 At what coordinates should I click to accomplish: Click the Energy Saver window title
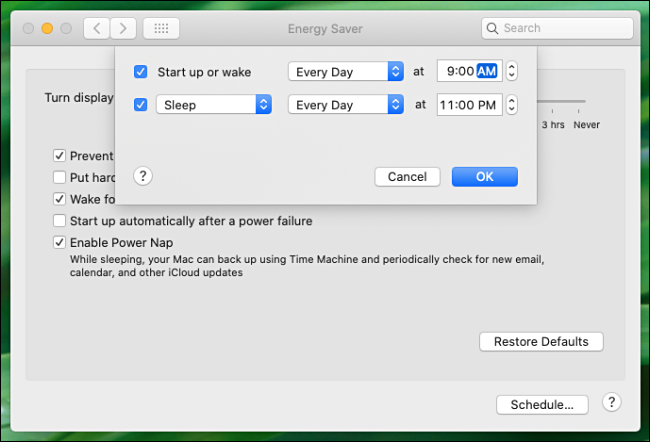pyautogui.click(x=325, y=29)
